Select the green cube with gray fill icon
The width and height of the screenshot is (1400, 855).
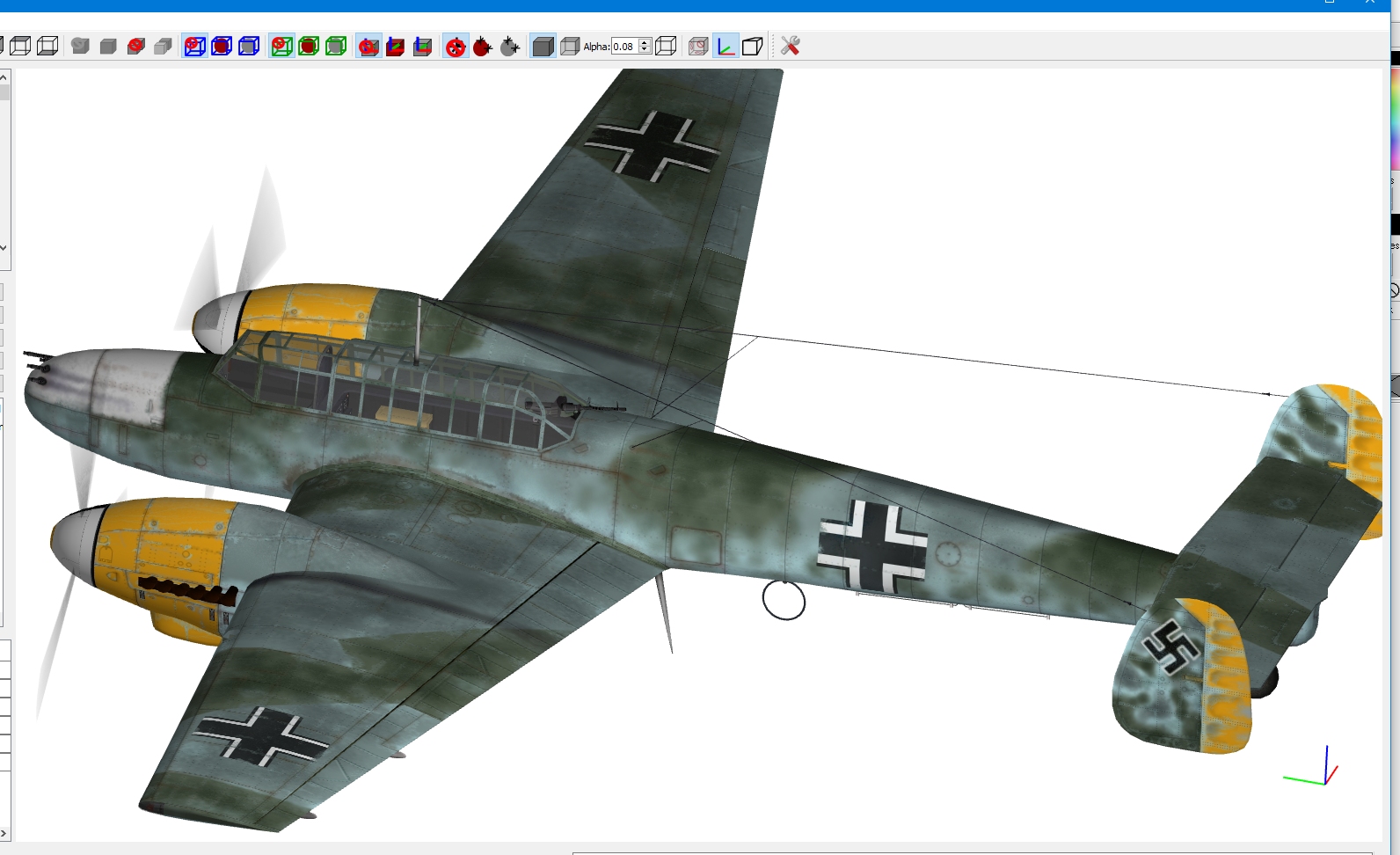(x=336, y=46)
